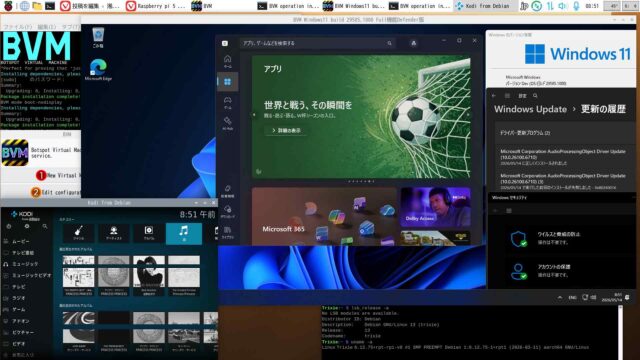640x360 pixels.
Task: Open Downloads in Microsoft Store sidebar
Action: 227,211
